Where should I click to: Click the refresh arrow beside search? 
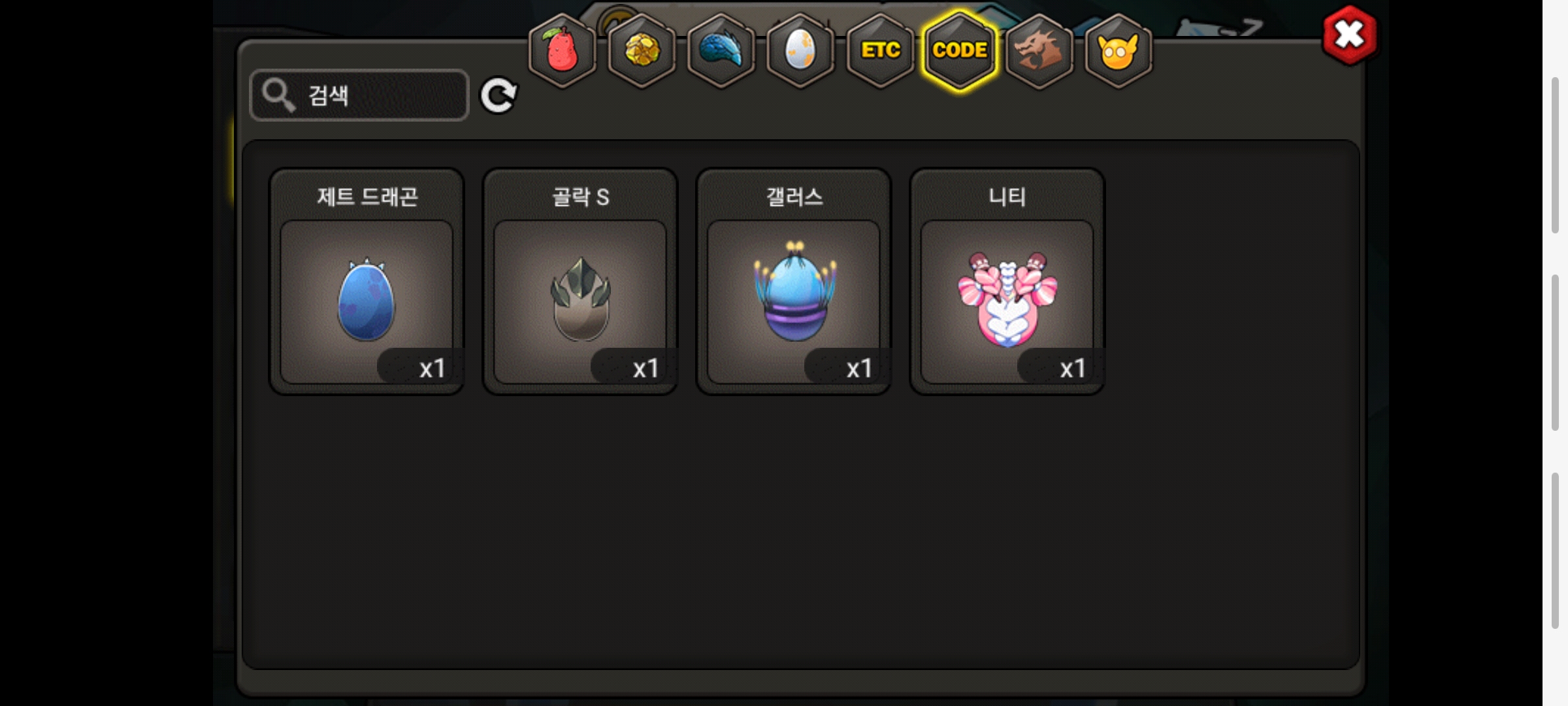498,96
